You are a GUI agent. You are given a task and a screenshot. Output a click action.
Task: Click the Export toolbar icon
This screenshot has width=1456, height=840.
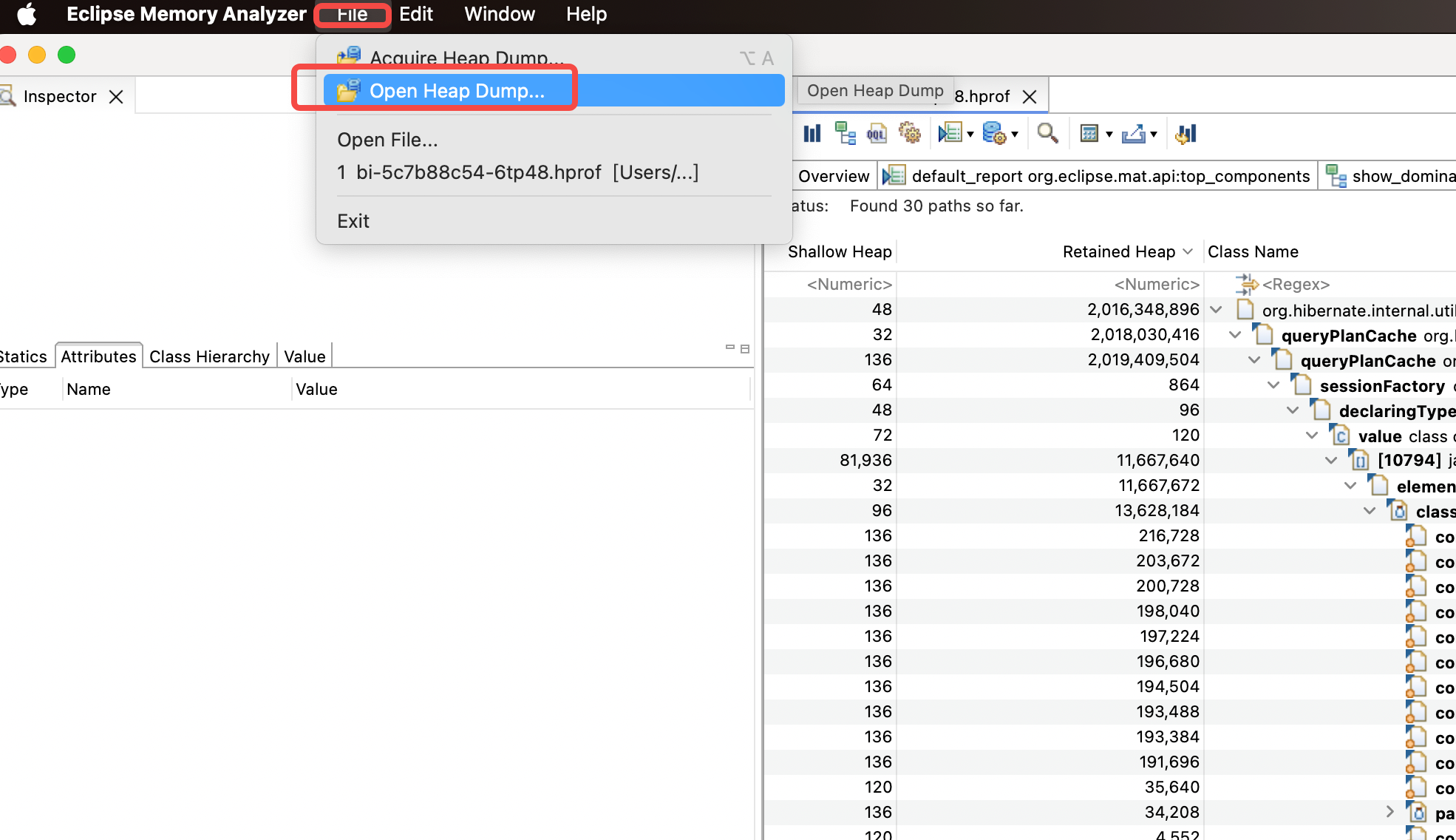(x=1133, y=134)
